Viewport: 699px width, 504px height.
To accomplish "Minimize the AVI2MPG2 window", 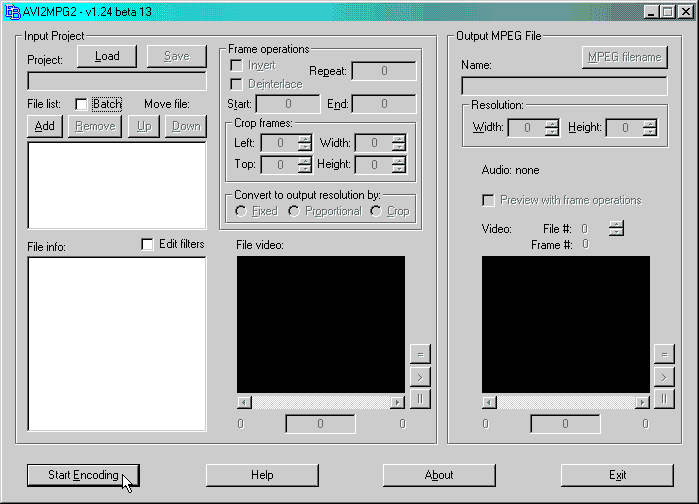I will pos(651,12).
